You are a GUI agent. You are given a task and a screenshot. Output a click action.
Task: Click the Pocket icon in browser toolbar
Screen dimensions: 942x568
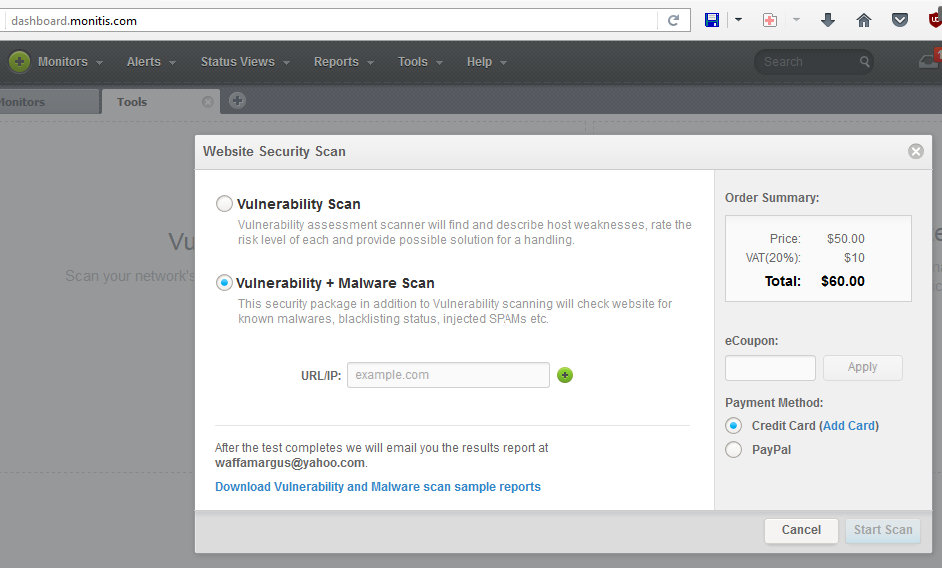[x=900, y=20]
